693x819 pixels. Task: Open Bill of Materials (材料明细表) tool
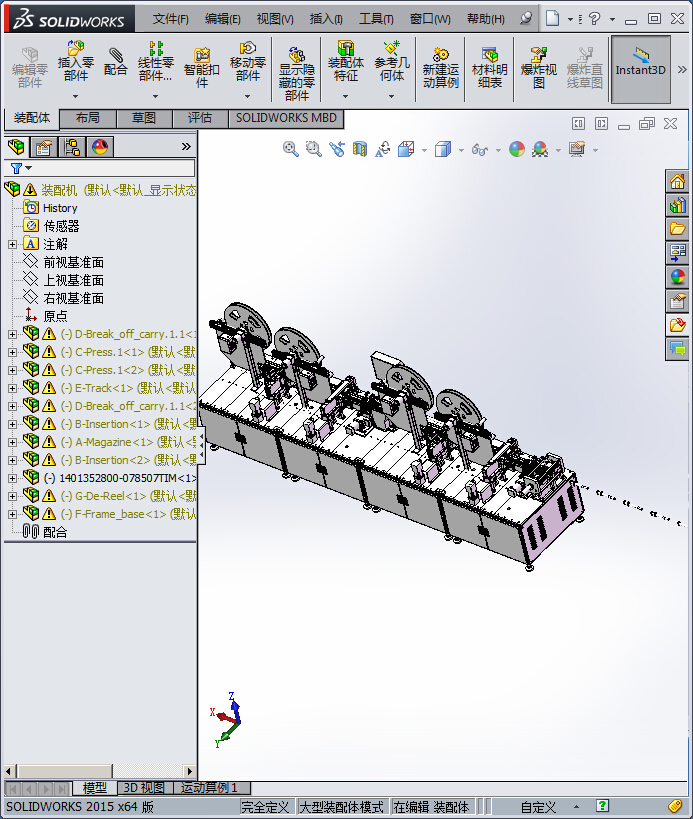point(489,67)
